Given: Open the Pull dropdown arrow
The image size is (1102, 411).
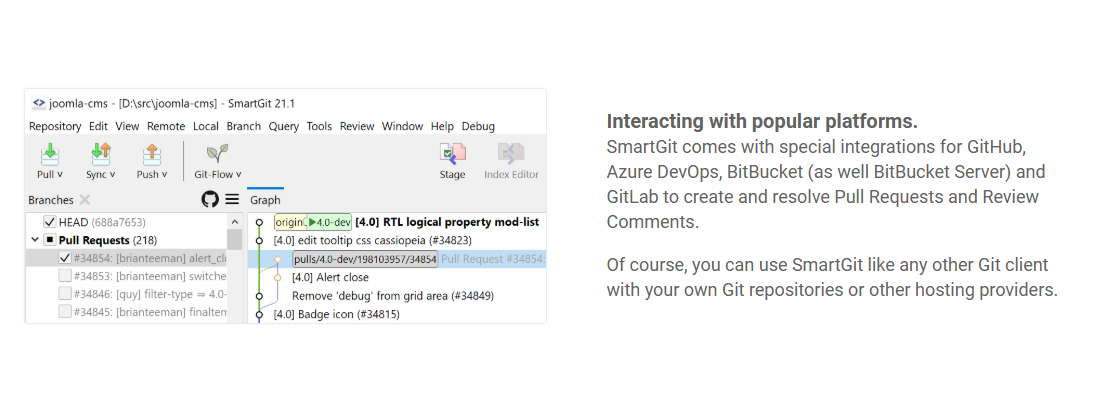Looking at the screenshot, I should tap(60, 174).
